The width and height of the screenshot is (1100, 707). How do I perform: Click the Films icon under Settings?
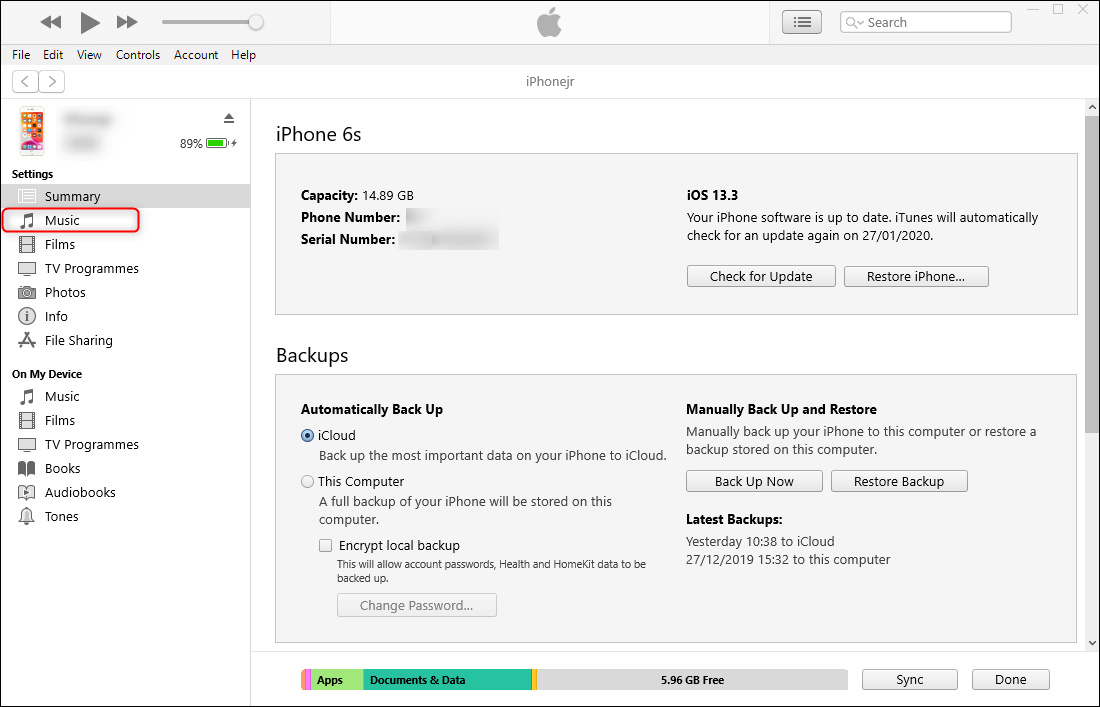(27, 245)
